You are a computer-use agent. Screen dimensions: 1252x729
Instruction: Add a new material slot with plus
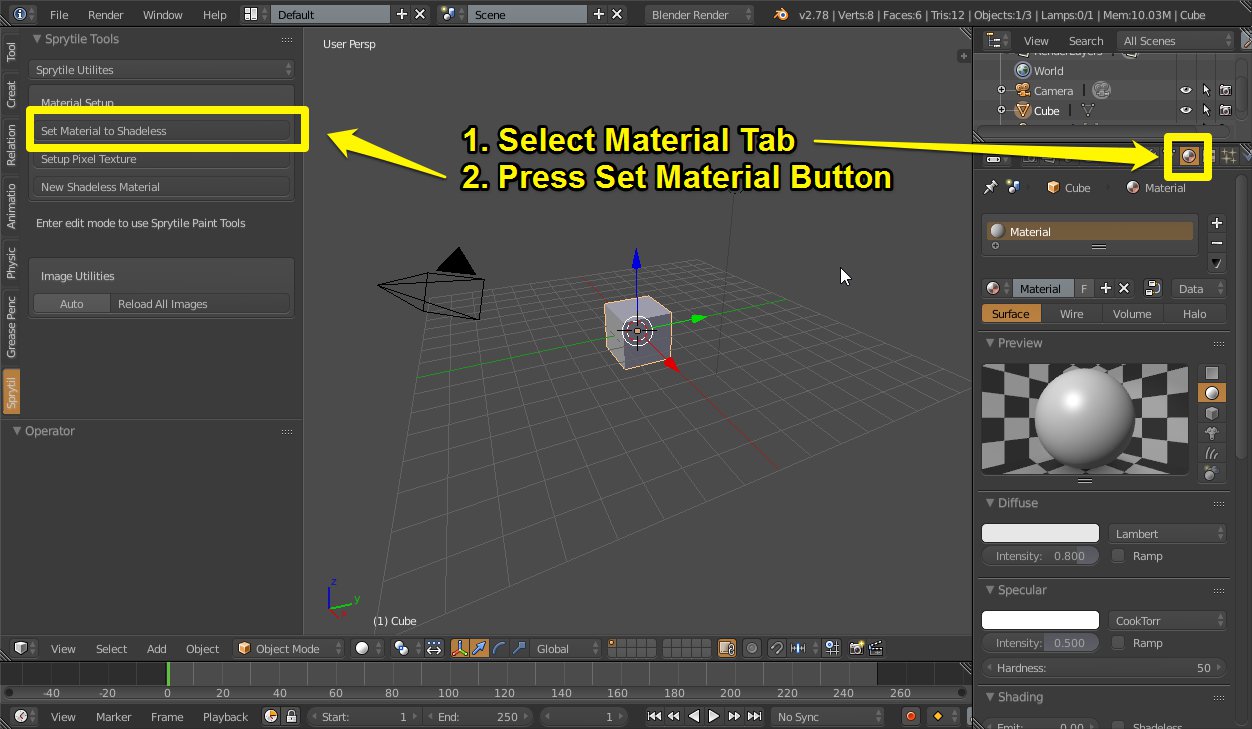pos(1217,223)
